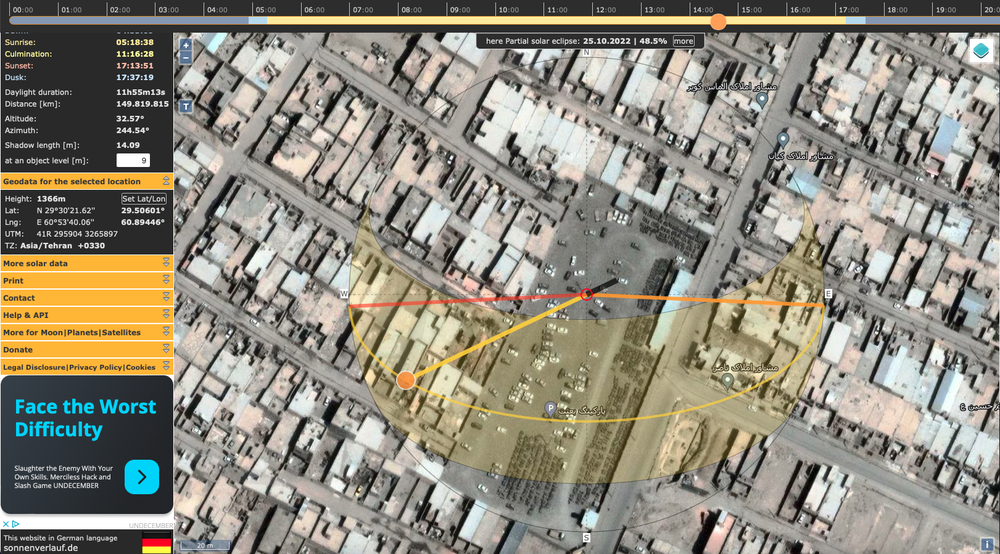Open the sonnenverlauf.de German site link
This screenshot has width=1000, height=554.
(x=41, y=548)
